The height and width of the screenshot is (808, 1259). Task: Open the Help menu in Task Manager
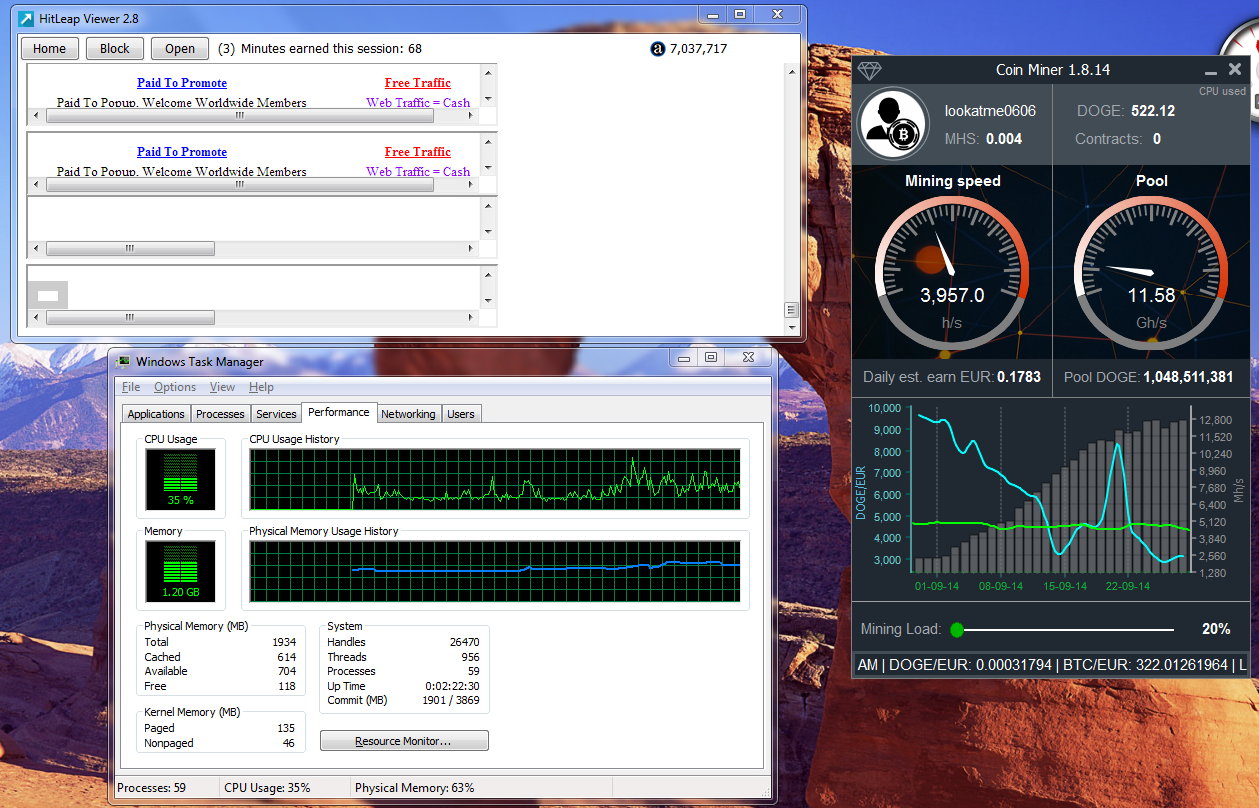[261, 387]
